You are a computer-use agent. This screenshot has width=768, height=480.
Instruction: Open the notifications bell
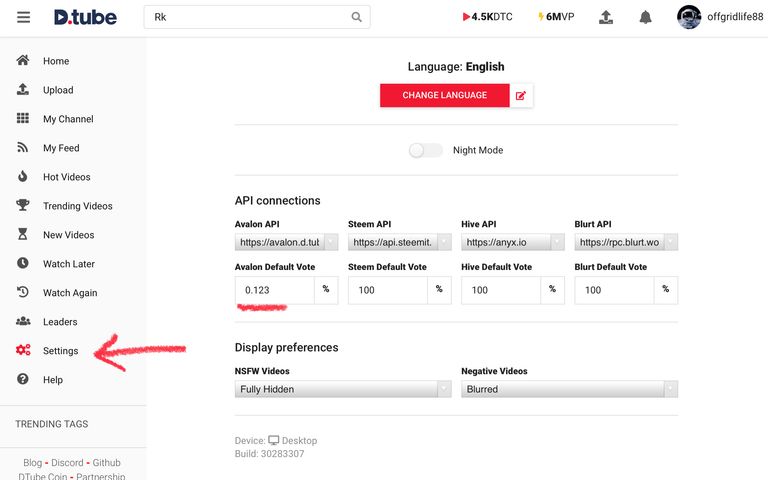coord(646,17)
